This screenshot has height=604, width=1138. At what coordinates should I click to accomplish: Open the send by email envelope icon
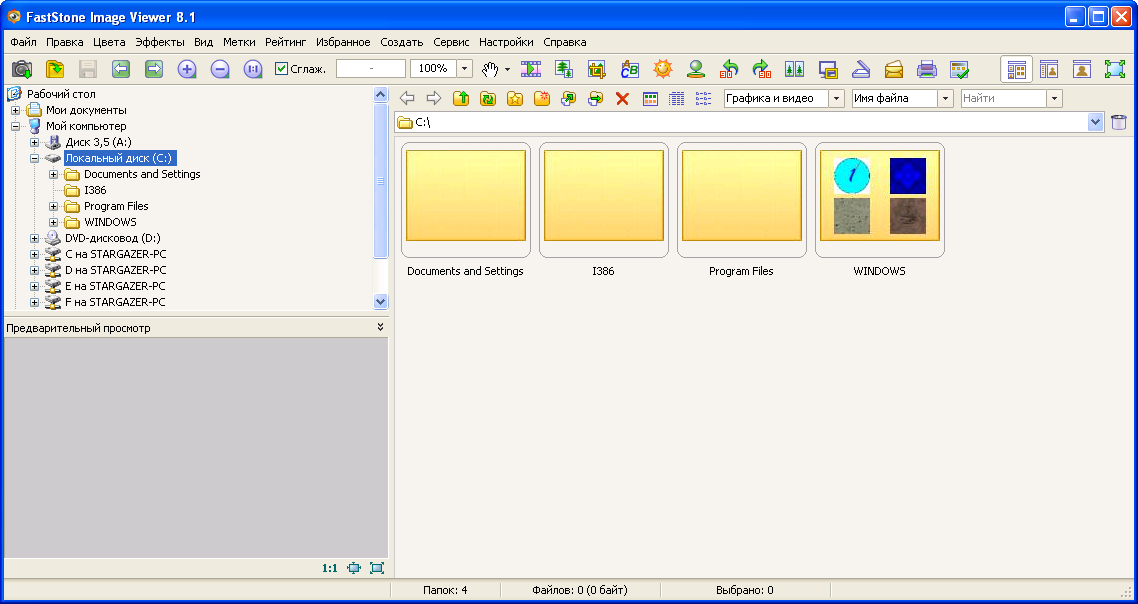click(893, 69)
